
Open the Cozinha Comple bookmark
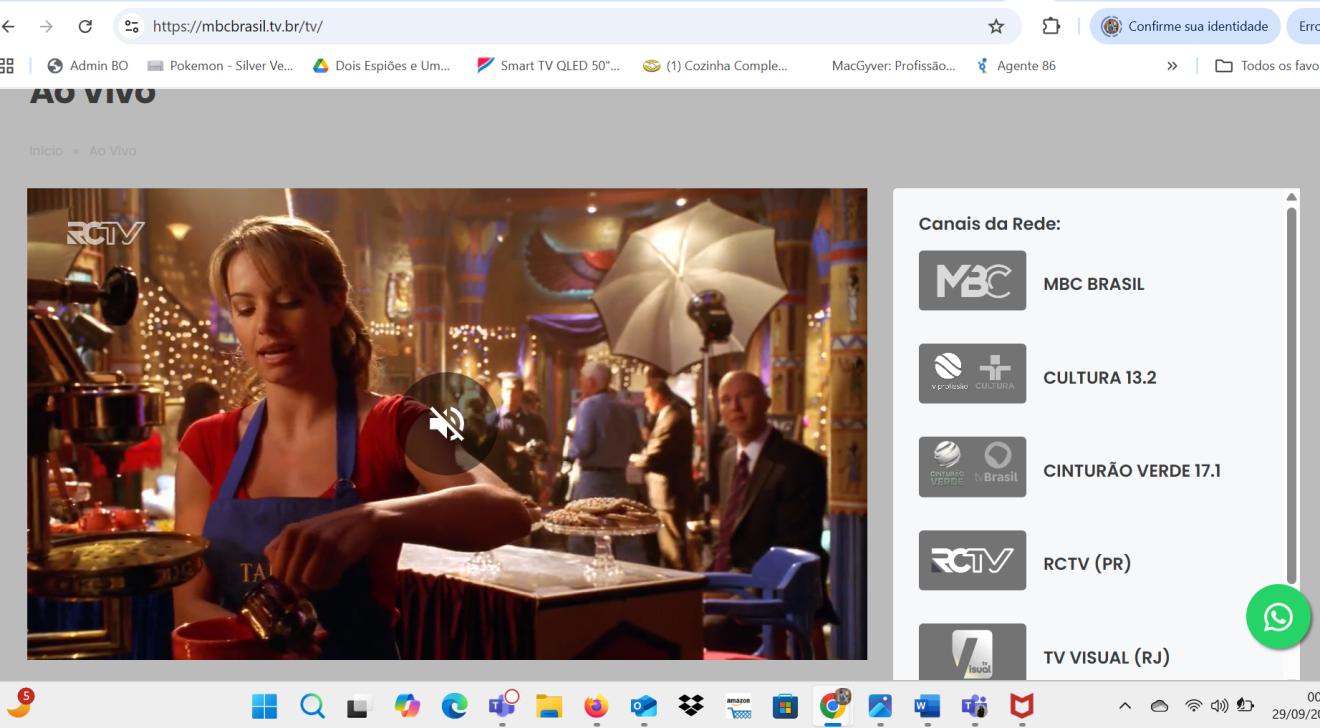click(x=716, y=66)
